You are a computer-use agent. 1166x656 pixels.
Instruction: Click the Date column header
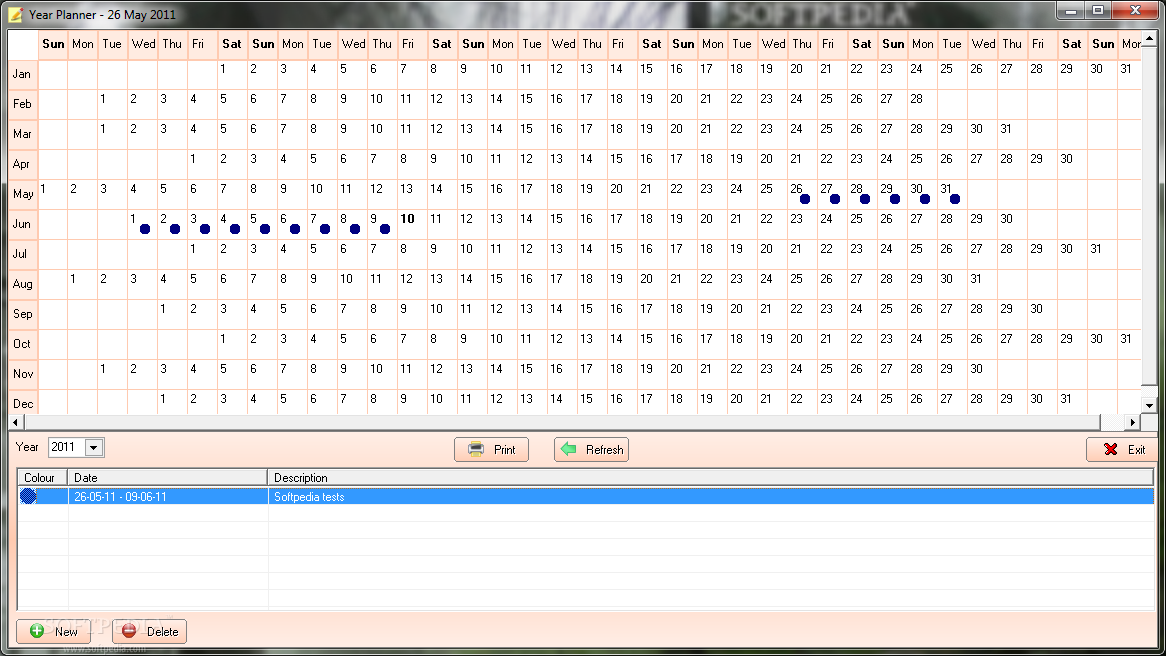point(167,477)
